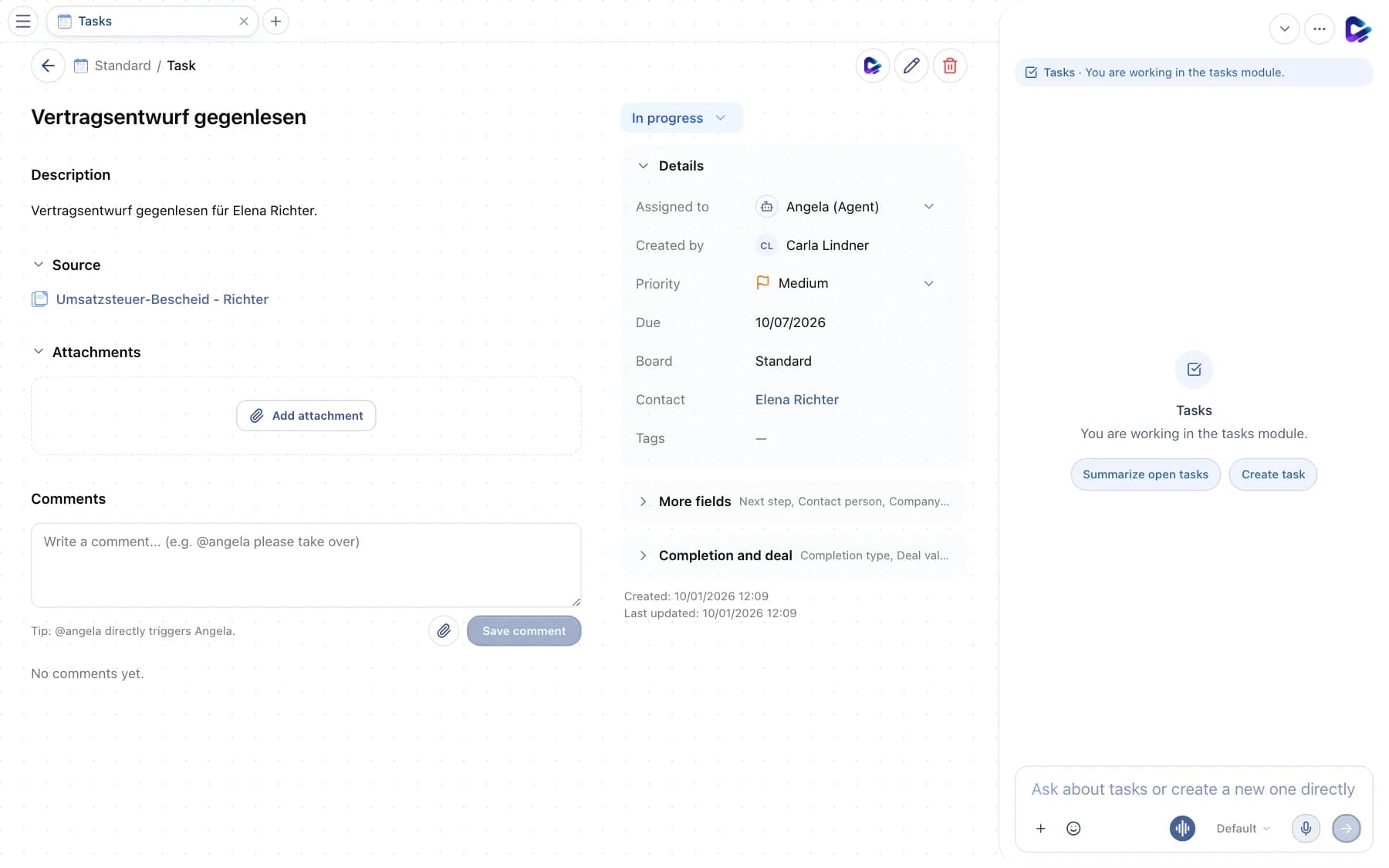1389x868 pixels.
Task: Add a new tab with plus icon
Action: click(275, 21)
